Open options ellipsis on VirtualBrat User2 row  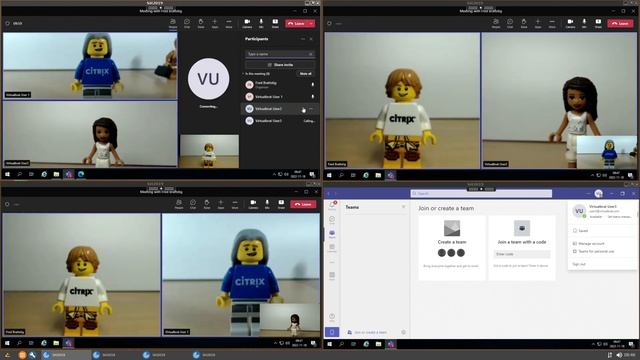point(311,109)
